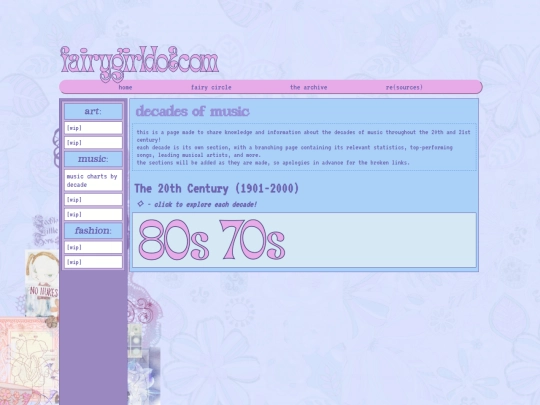Open second [wip] link under fashion
Screen dimensions: 540x405
pyautogui.click(x=93, y=262)
